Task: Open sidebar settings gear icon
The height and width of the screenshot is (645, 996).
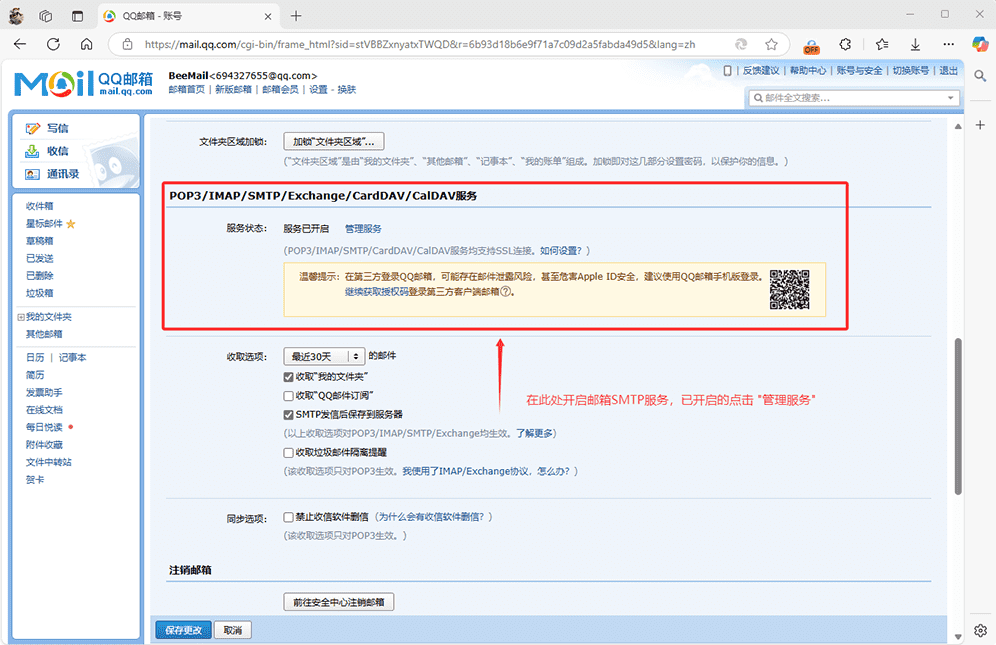Action: pos(980,630)
